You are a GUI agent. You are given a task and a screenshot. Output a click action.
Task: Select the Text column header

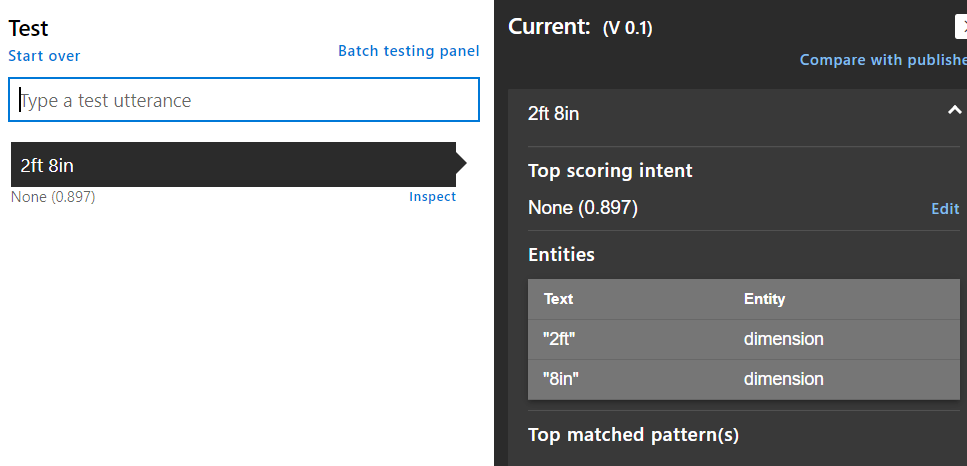coord(558,299)
